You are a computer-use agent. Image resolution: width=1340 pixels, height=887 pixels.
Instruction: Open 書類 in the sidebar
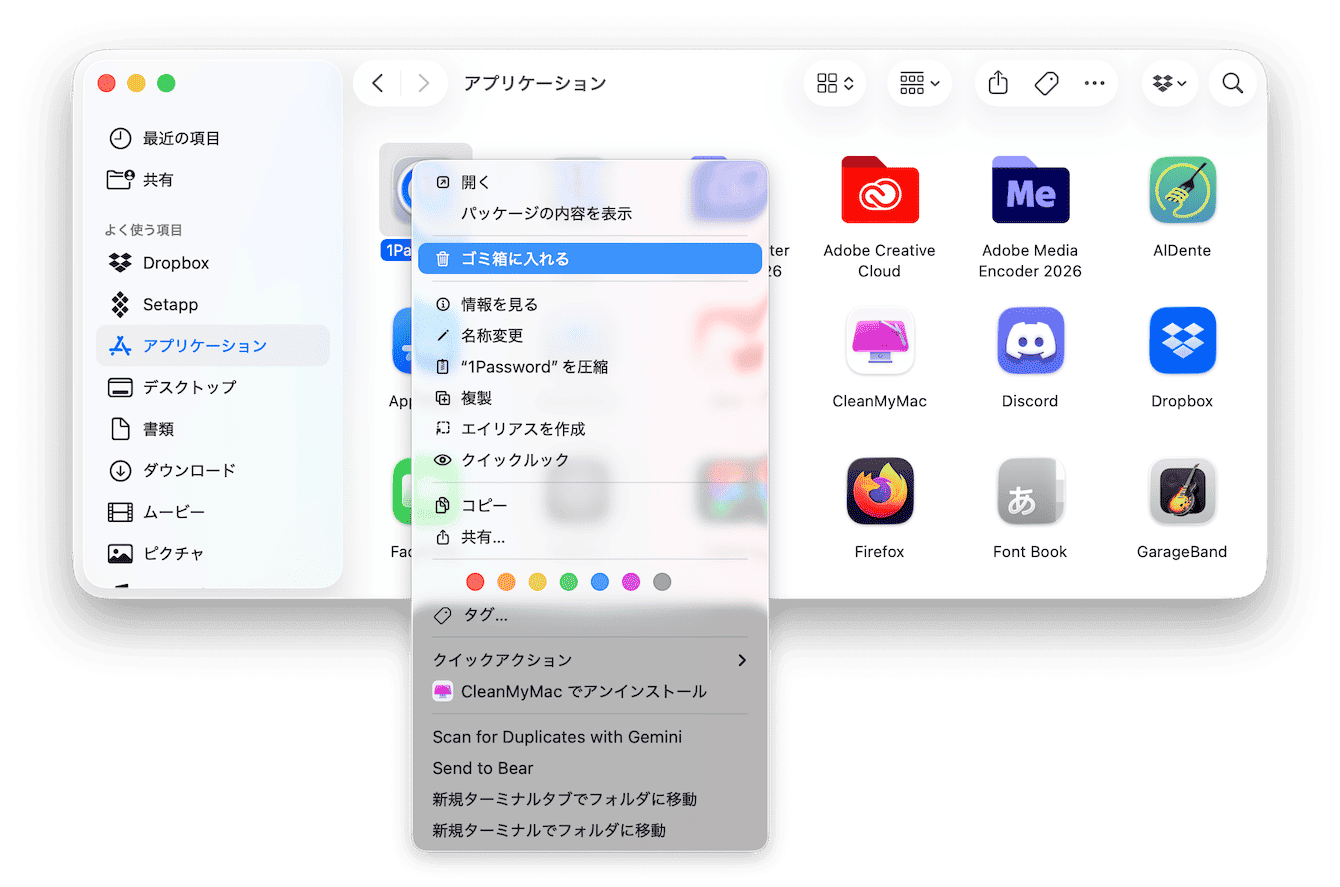point(213,429)
